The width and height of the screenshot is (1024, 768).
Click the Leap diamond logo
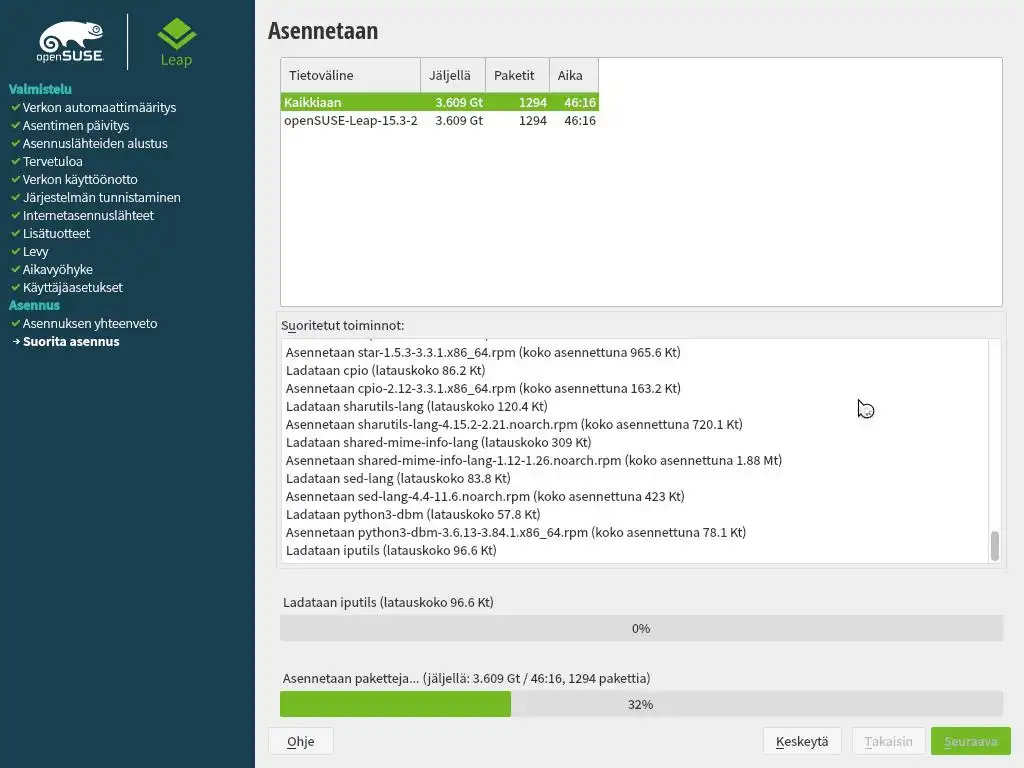(176, 42)
